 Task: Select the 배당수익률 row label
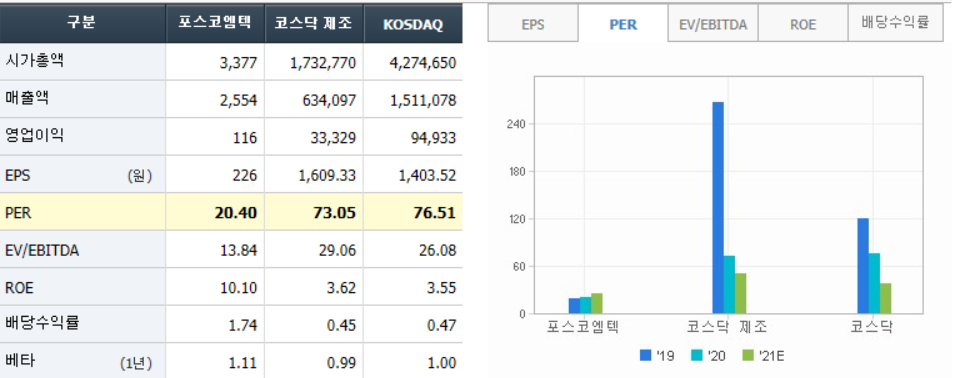point(42,323)
